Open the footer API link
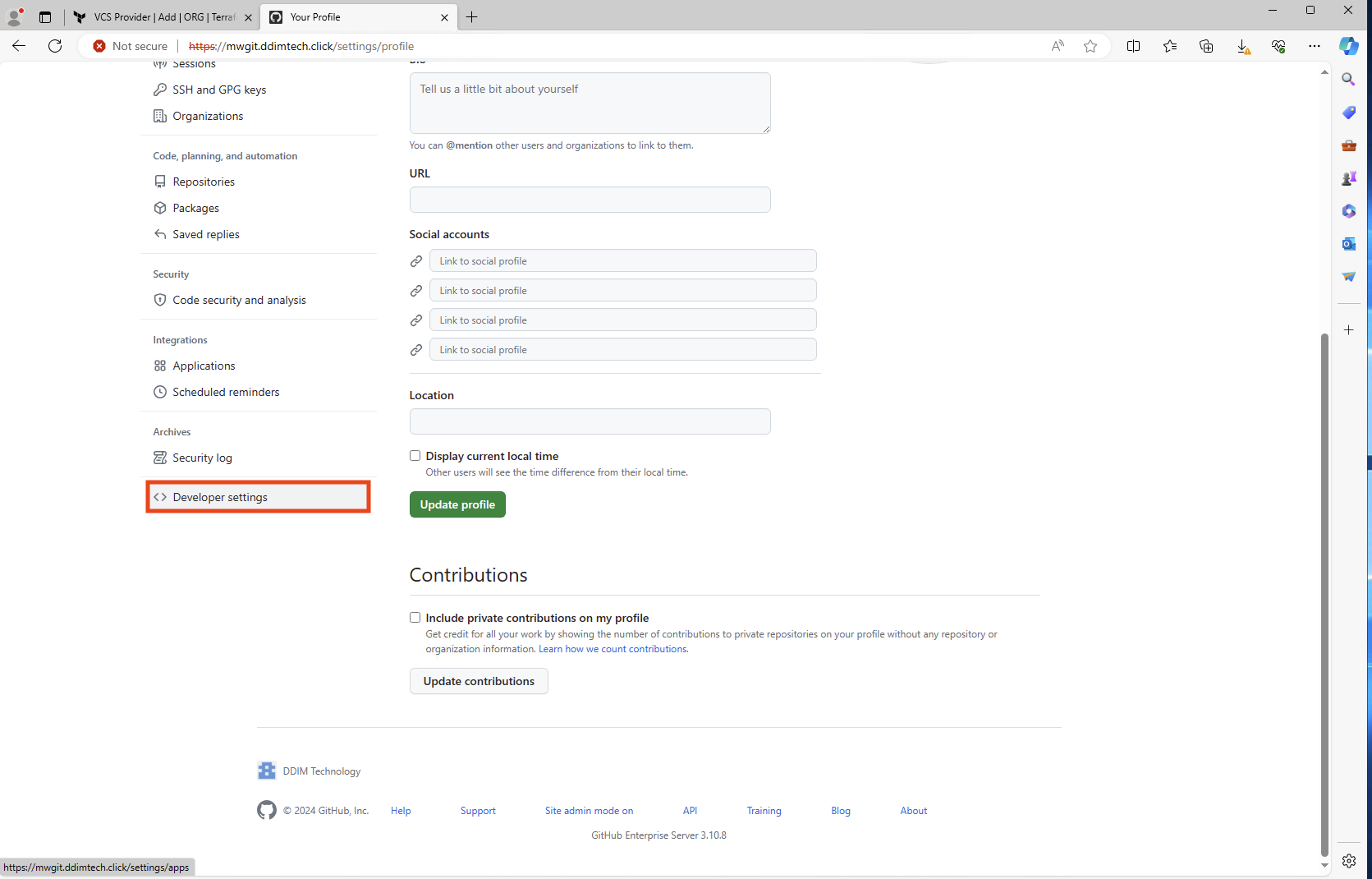The width and height of the screenshot is (1372, 879). [x=690, y=811]
